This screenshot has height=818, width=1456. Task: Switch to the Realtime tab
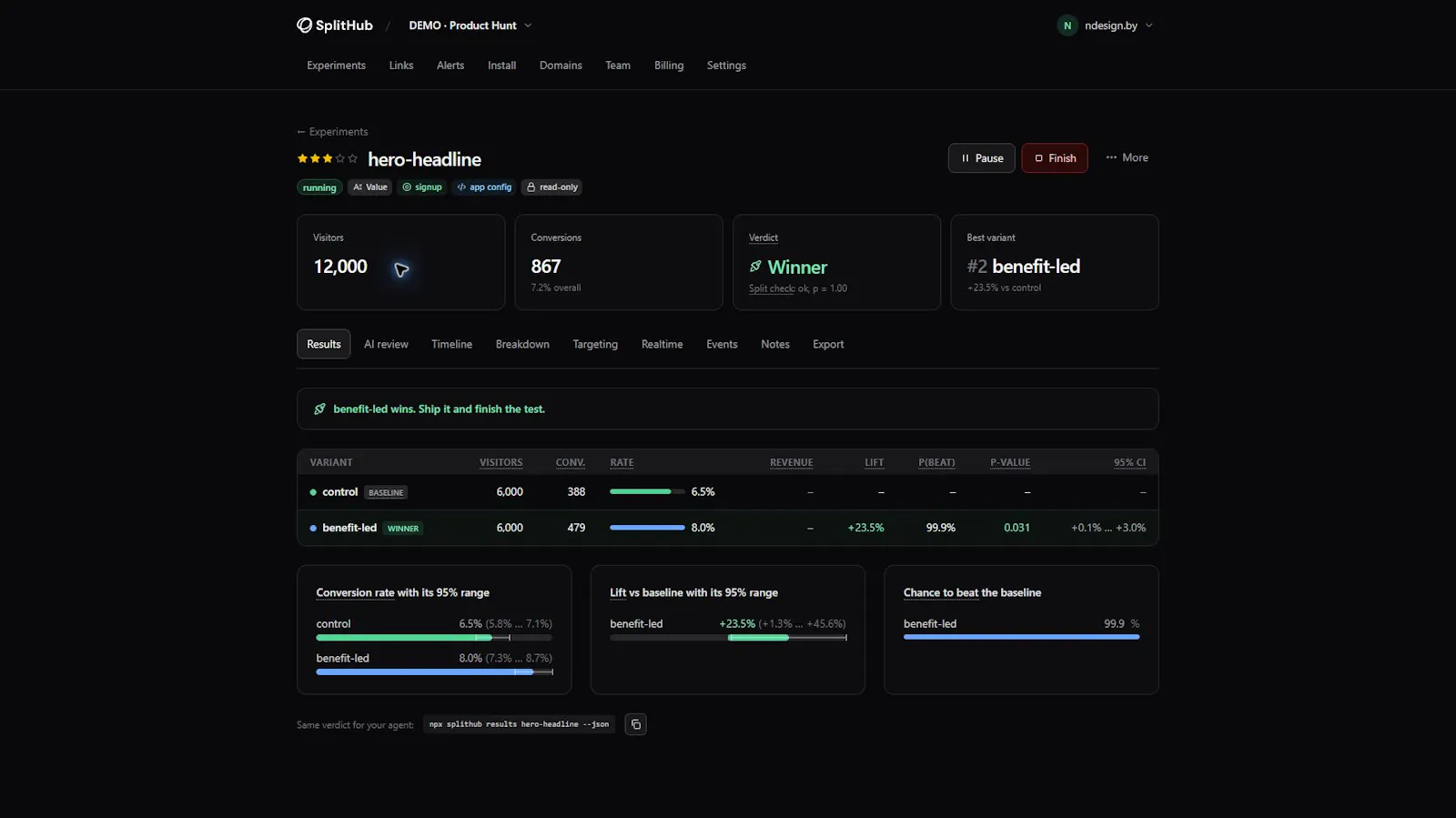pos(662,344)
